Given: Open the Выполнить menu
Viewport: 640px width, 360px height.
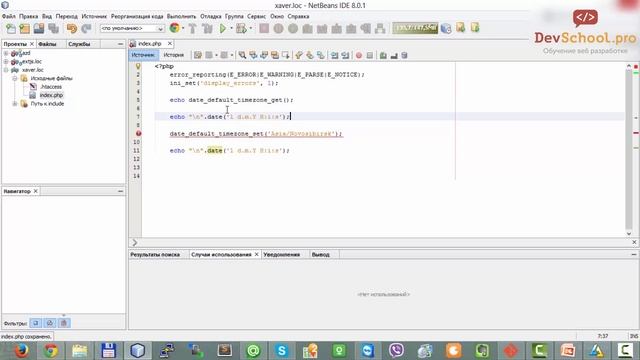Looking at the screenshot, I should coord(181,16).
